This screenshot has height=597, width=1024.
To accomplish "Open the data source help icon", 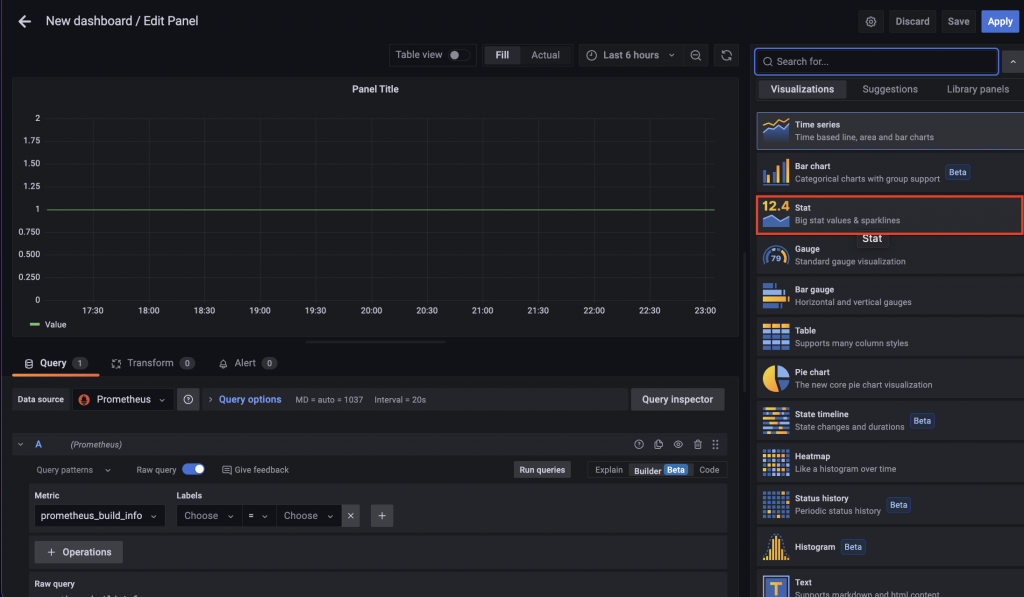I will tap(188, 400).
